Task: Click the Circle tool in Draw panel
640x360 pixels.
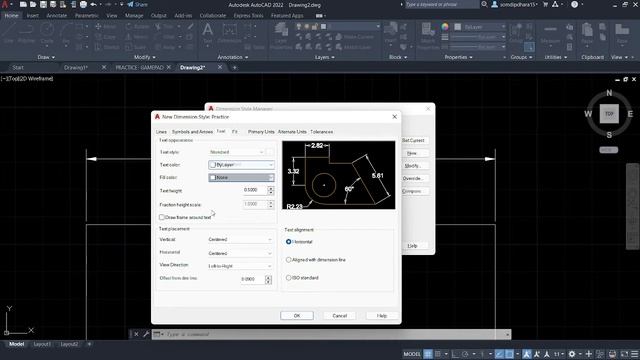Action: [47, 33]
